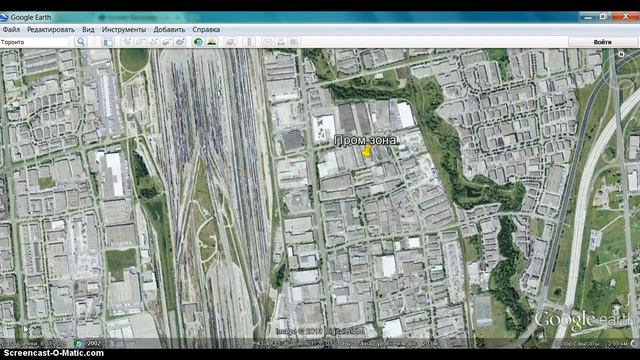640x360 pixels.
Task: Click the Пром зона placemark label
Action: point(367,140)
